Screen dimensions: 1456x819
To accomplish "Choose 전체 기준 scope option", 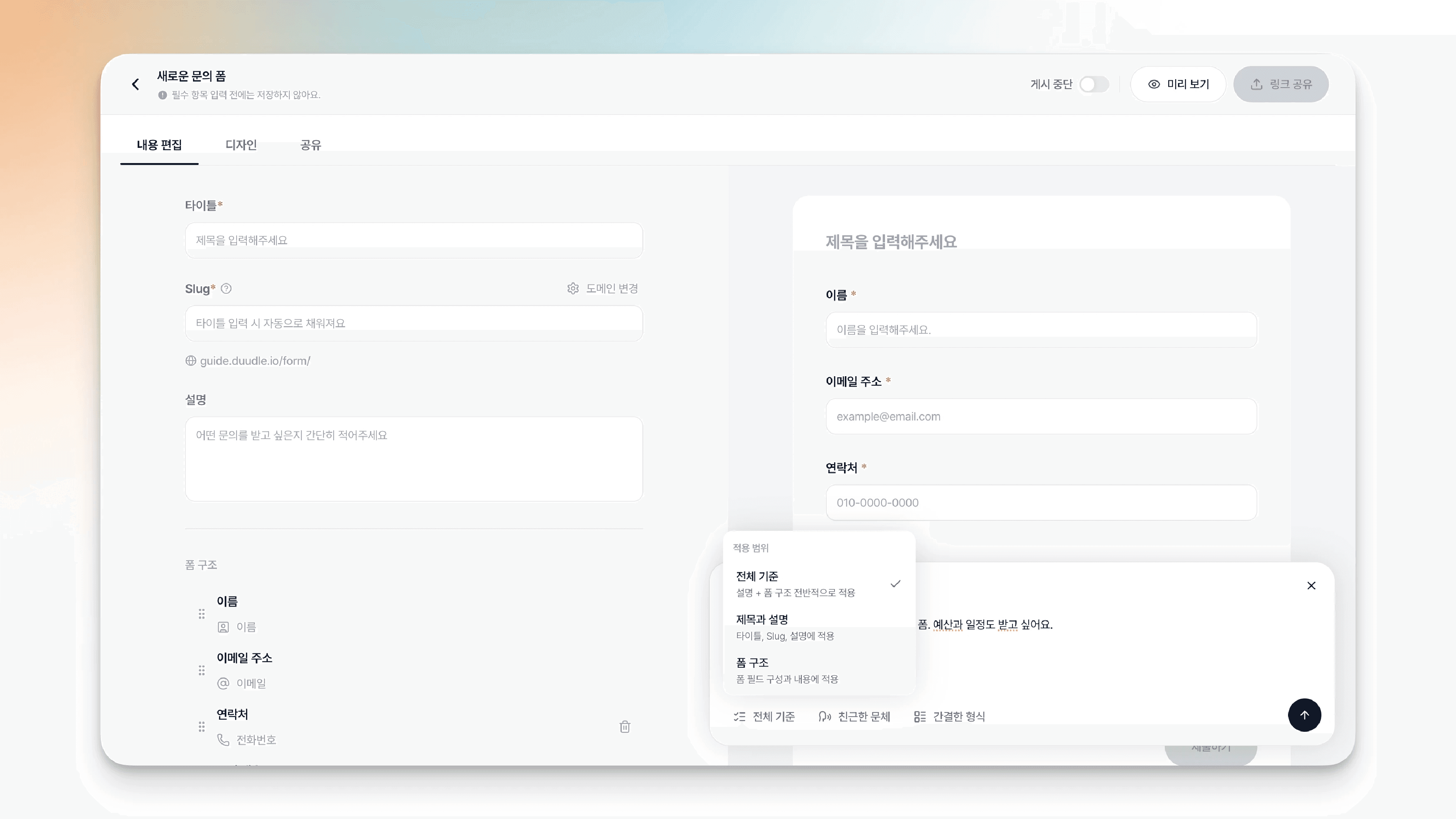I will point(819,584).
